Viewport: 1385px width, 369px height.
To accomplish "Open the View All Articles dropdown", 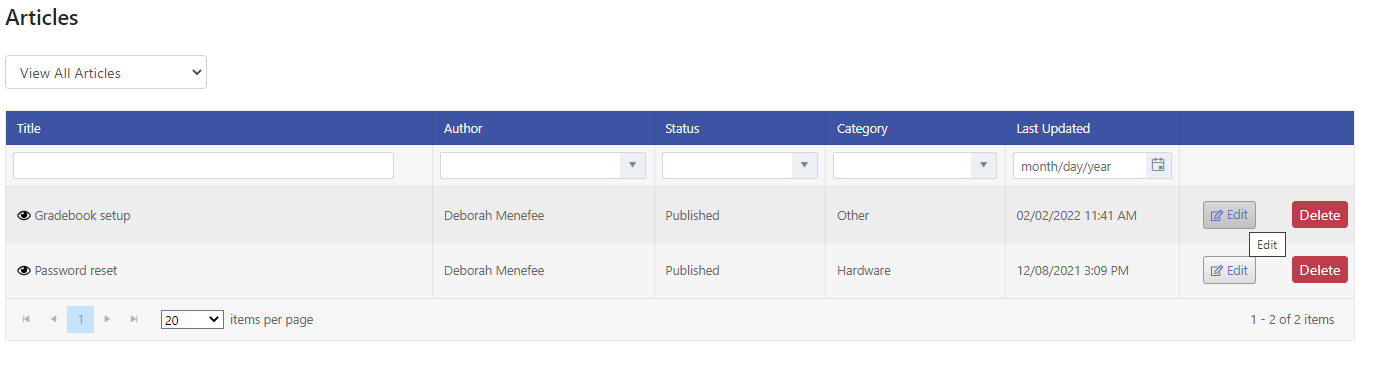I will pyautogui.click(x=106, y=72).
